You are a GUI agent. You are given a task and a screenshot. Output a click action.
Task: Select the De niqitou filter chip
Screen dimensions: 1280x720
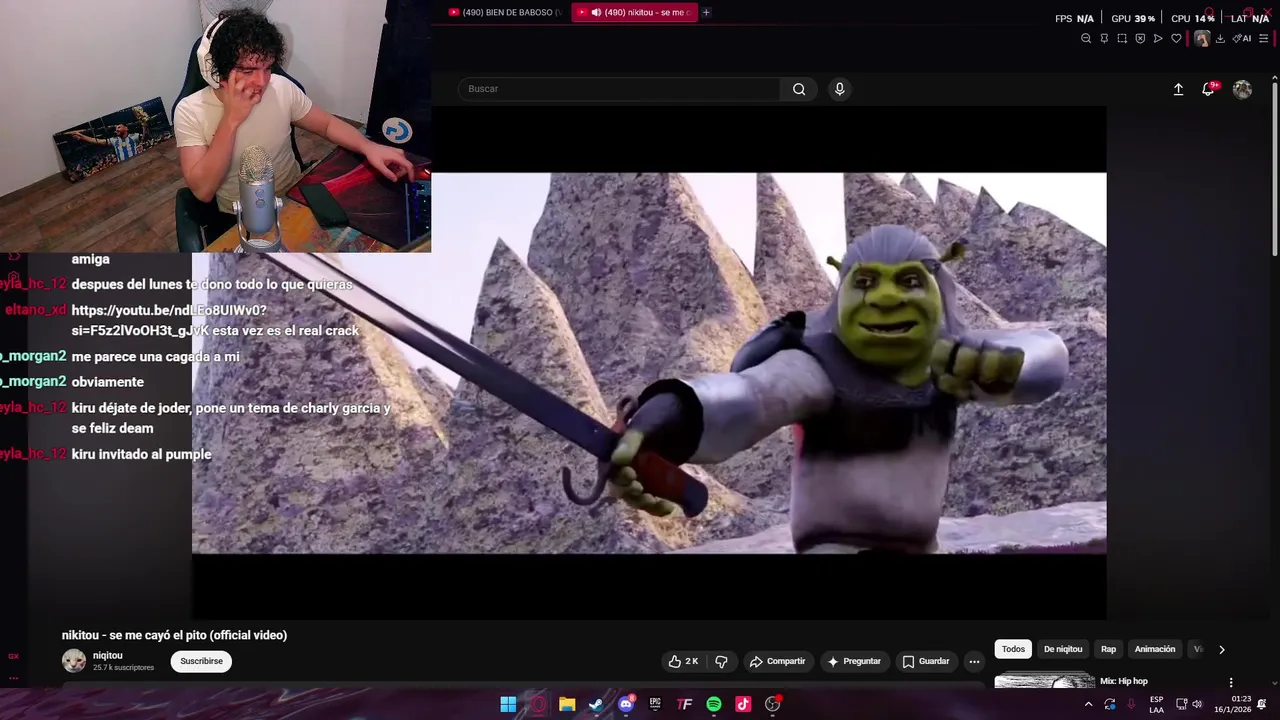tap(1063, 649)
